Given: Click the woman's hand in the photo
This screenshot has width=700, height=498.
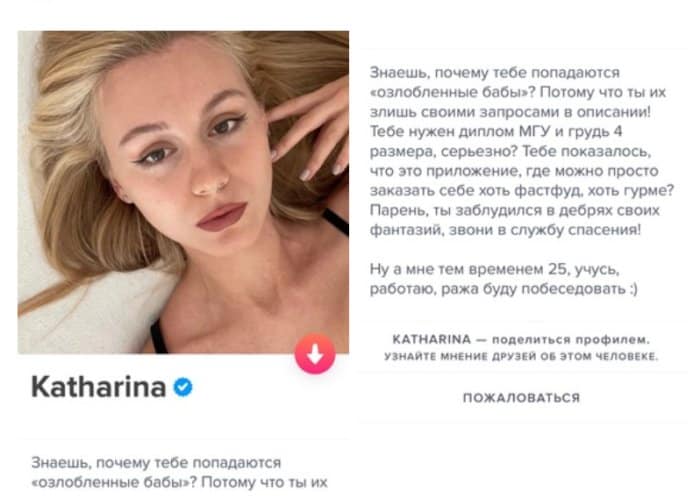Looking at the screenshot, I should pos(312,129).
